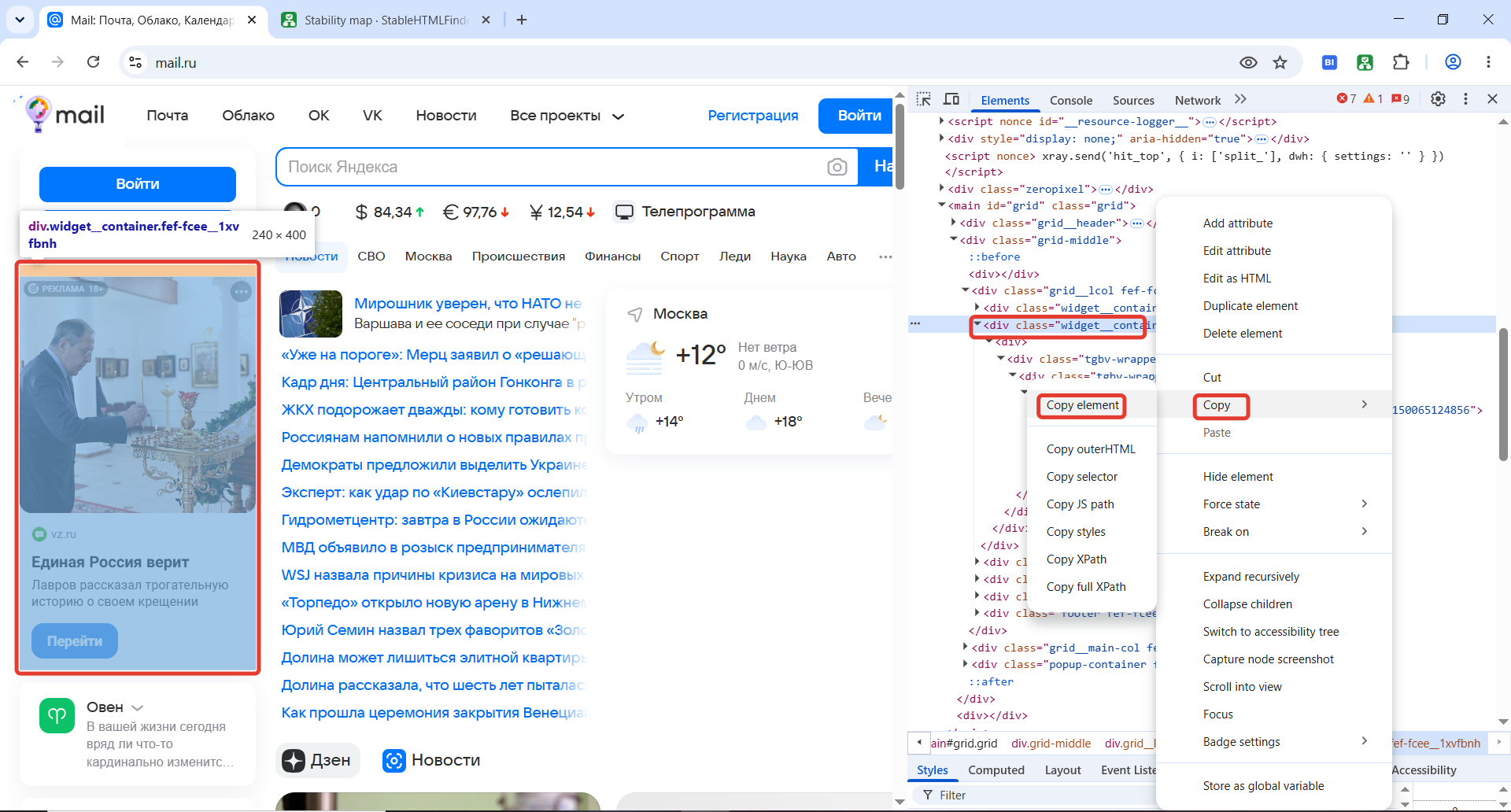The image size is (1511, 812).
Task: Switch to the Console tab
Action: 1071,100
